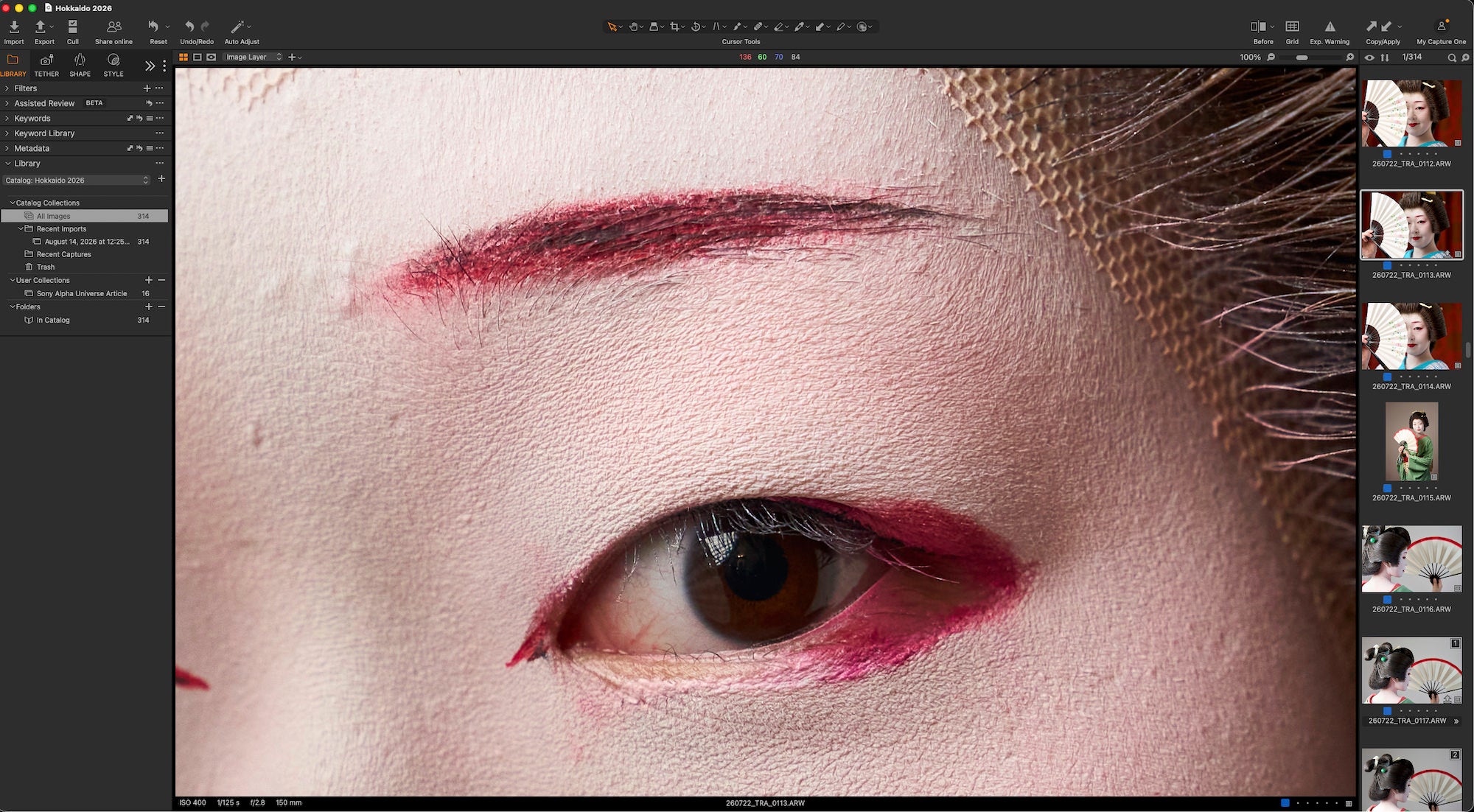The image size is (1474, 812).
Task: Click the Auto Adjust magic wand
Action: tap(237, 27)
